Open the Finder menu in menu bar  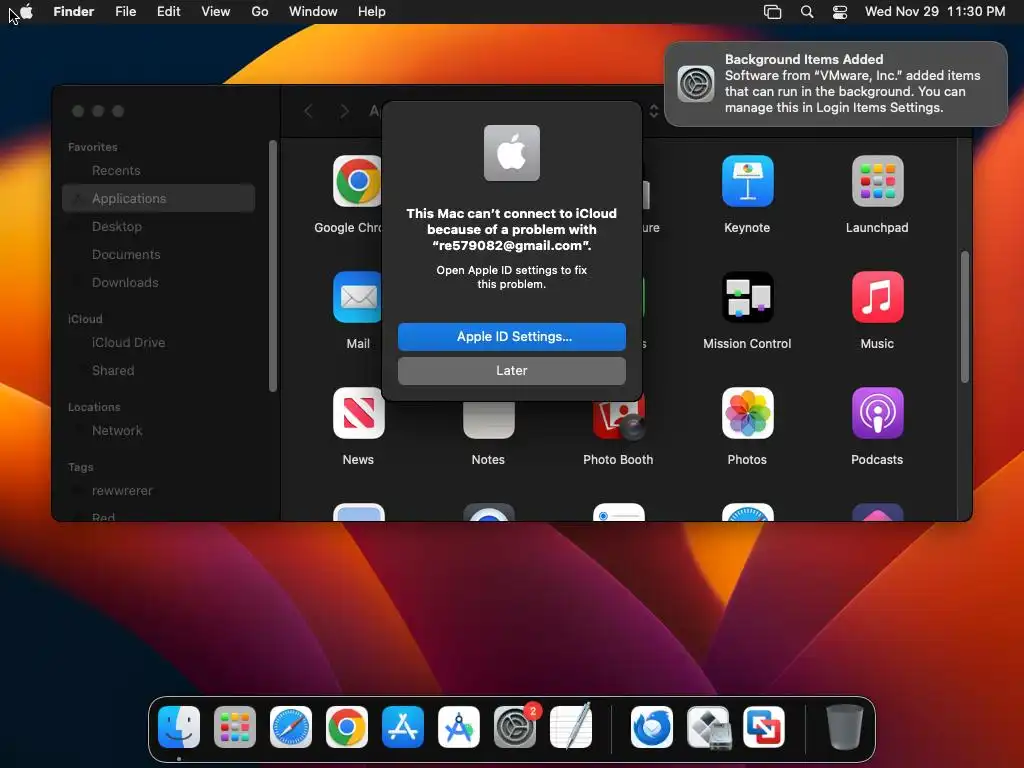click(74, 11)
